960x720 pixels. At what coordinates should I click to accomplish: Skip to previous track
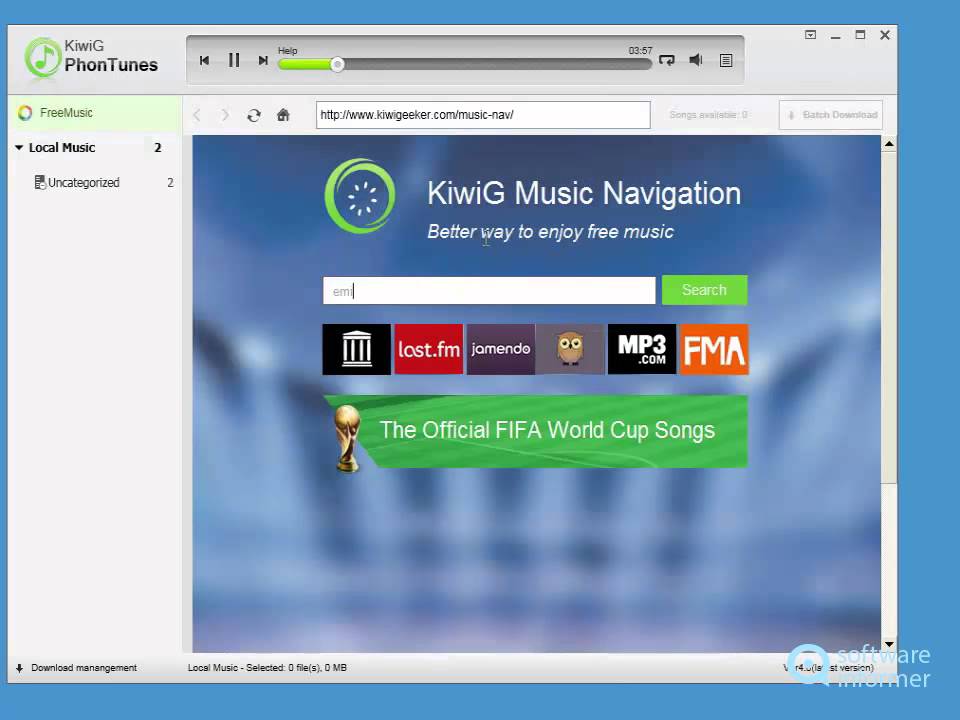pos(204,60)
